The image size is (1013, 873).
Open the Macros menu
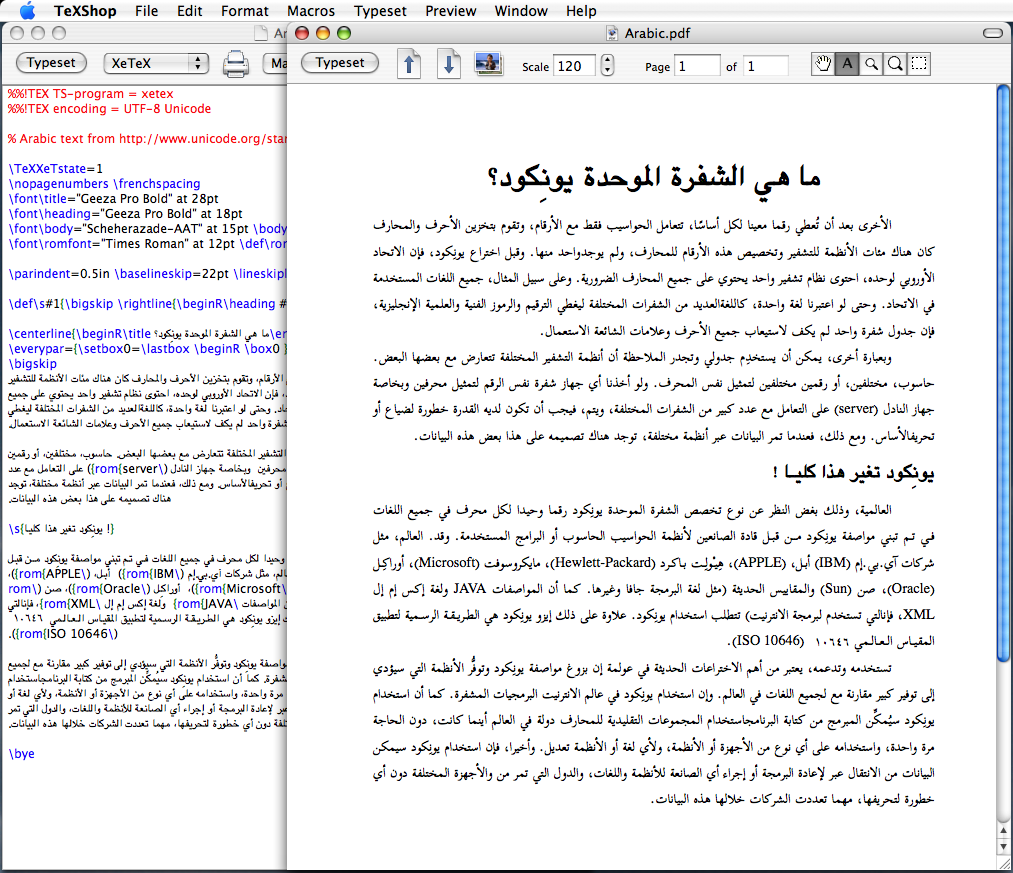click(311, 11)
